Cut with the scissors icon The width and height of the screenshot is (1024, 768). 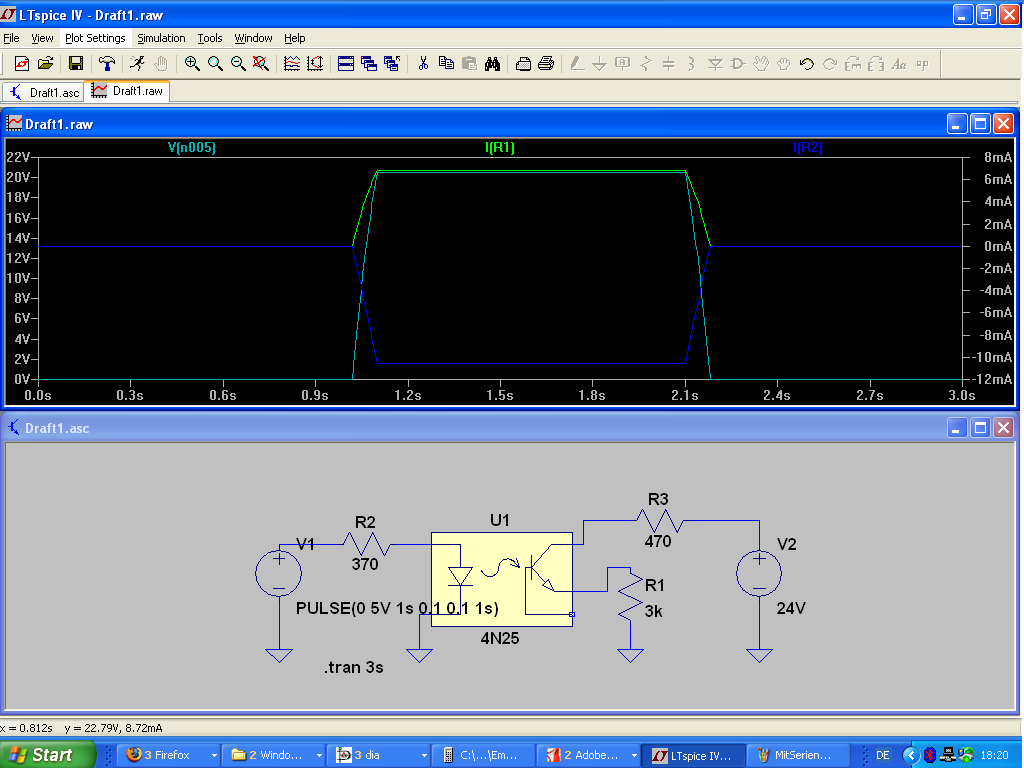tap(423, 64)
